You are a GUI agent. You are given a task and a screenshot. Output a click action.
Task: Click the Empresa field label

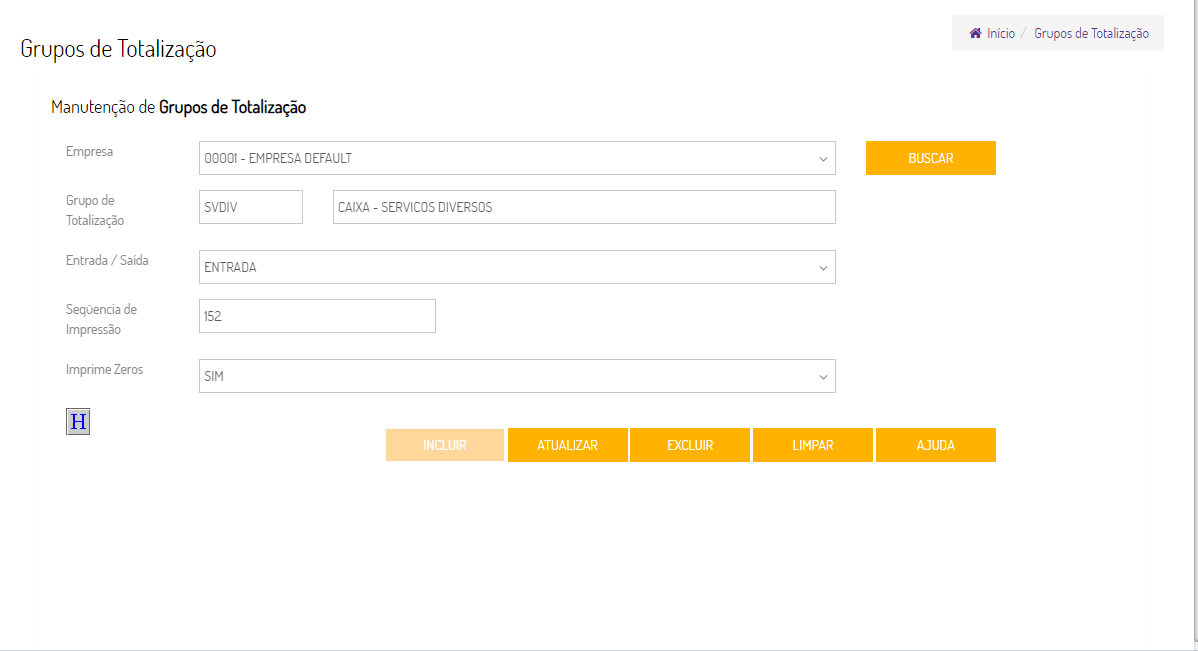point(90,152)
